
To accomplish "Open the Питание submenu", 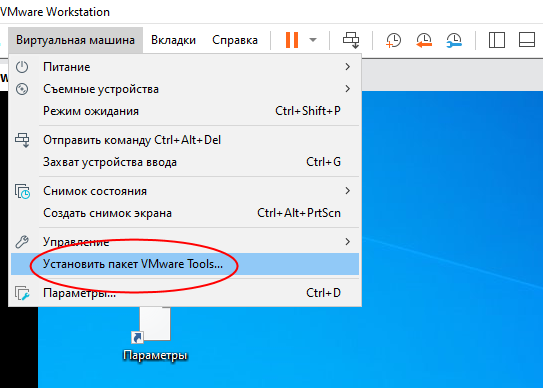I will coord(185,67).
